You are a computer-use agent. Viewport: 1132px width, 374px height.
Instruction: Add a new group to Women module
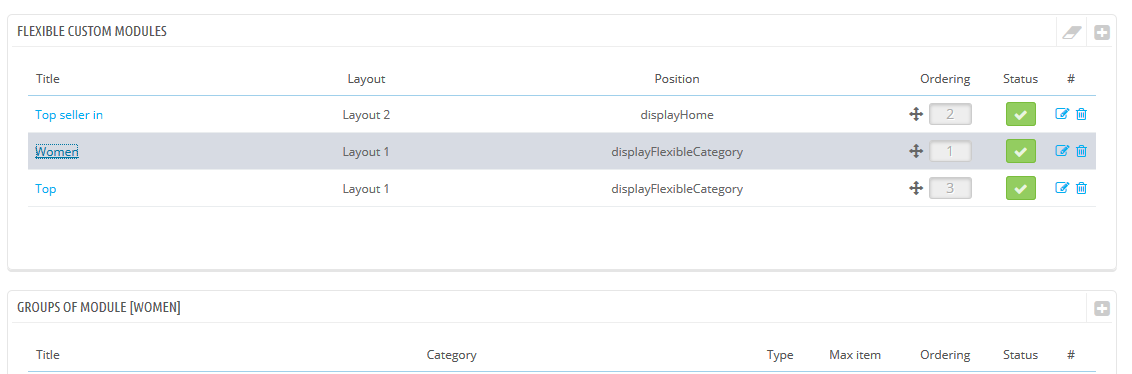(x=1102, y=308)
